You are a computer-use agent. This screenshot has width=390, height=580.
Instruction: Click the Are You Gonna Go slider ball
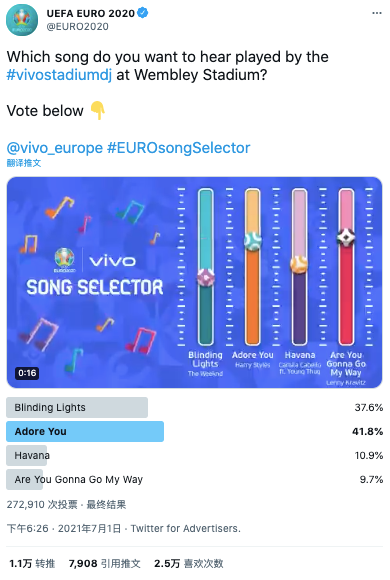[346, 237]
